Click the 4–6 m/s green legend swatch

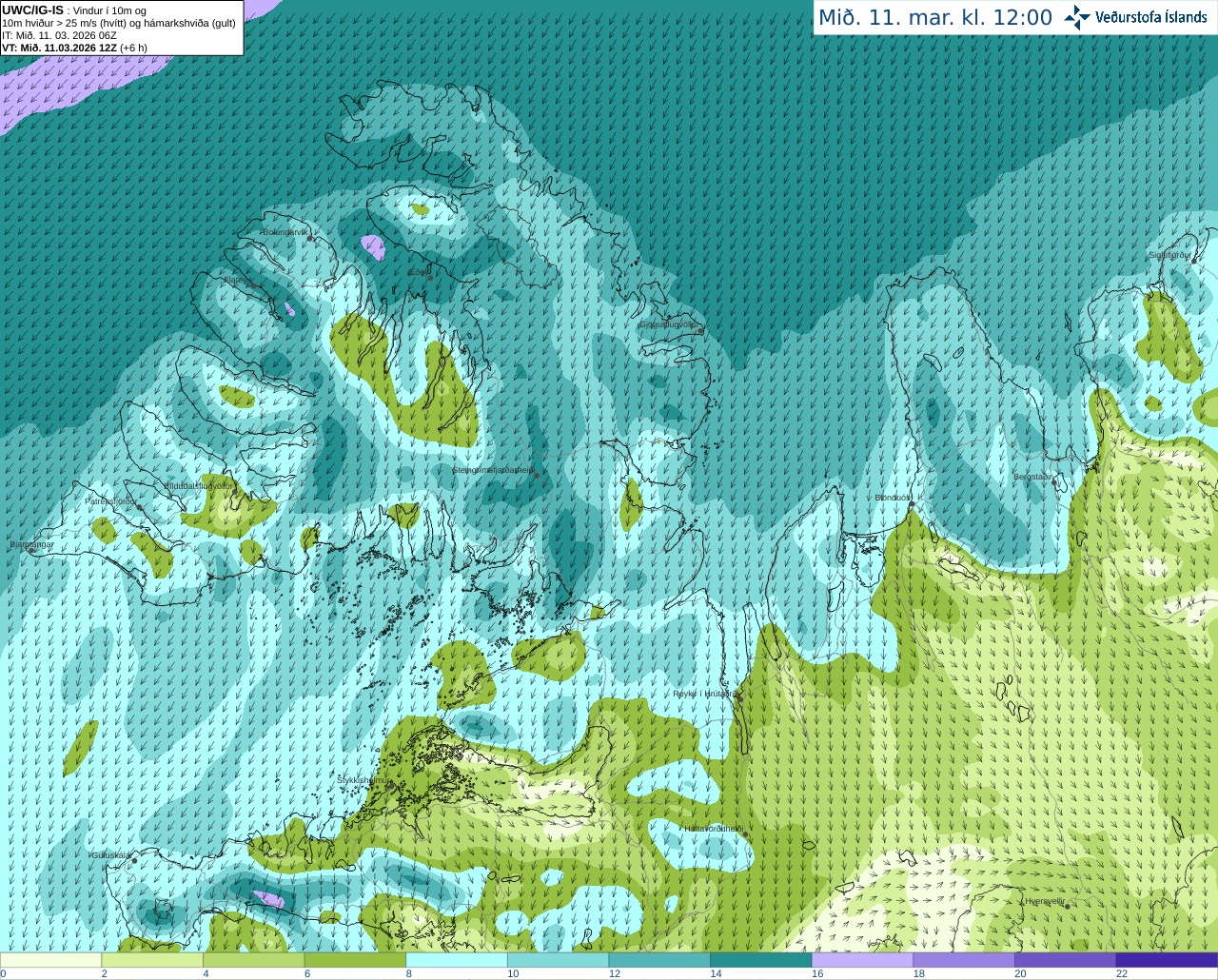254,960
